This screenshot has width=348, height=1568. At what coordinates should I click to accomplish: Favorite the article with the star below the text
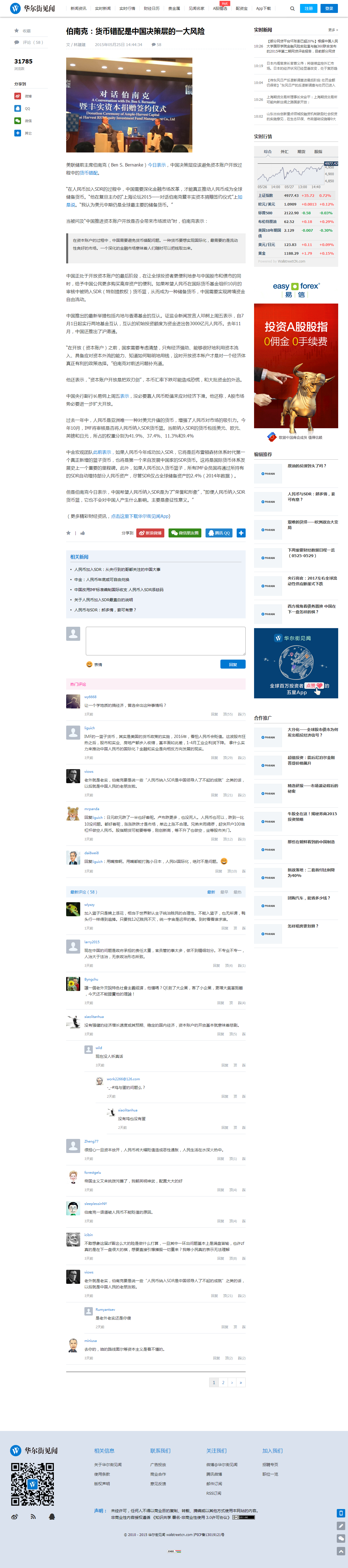click(68, 533)
